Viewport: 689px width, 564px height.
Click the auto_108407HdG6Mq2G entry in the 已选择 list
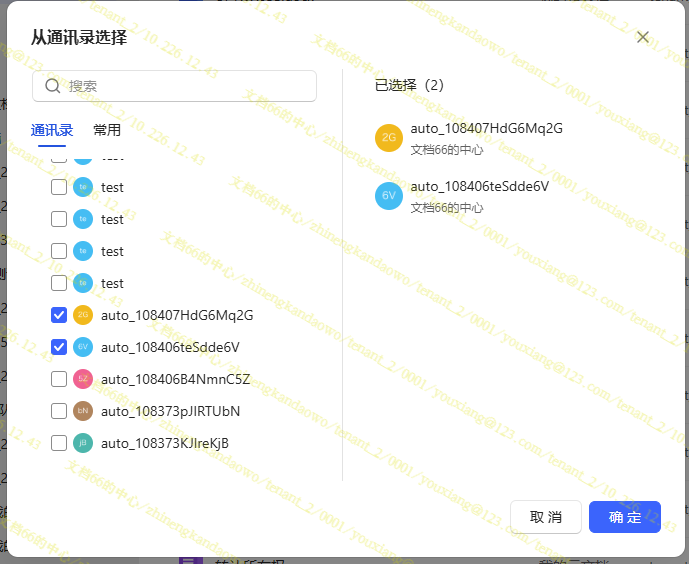click(486, 128)
